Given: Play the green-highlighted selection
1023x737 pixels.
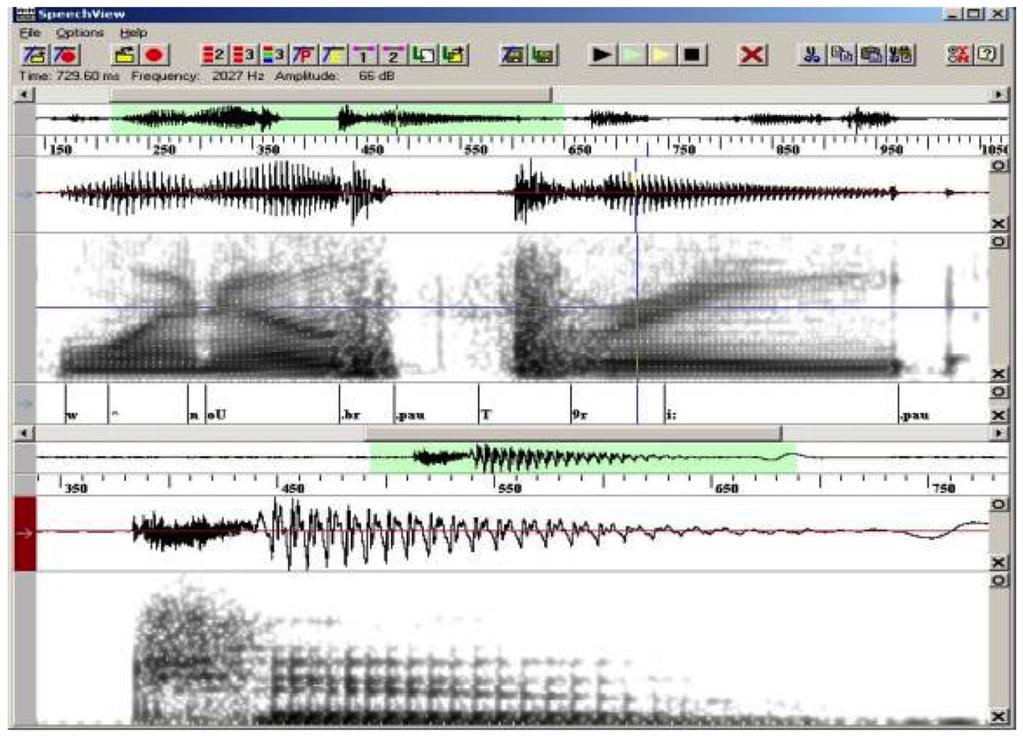Looking at the screenshot, I should click(x=632, y=55).
